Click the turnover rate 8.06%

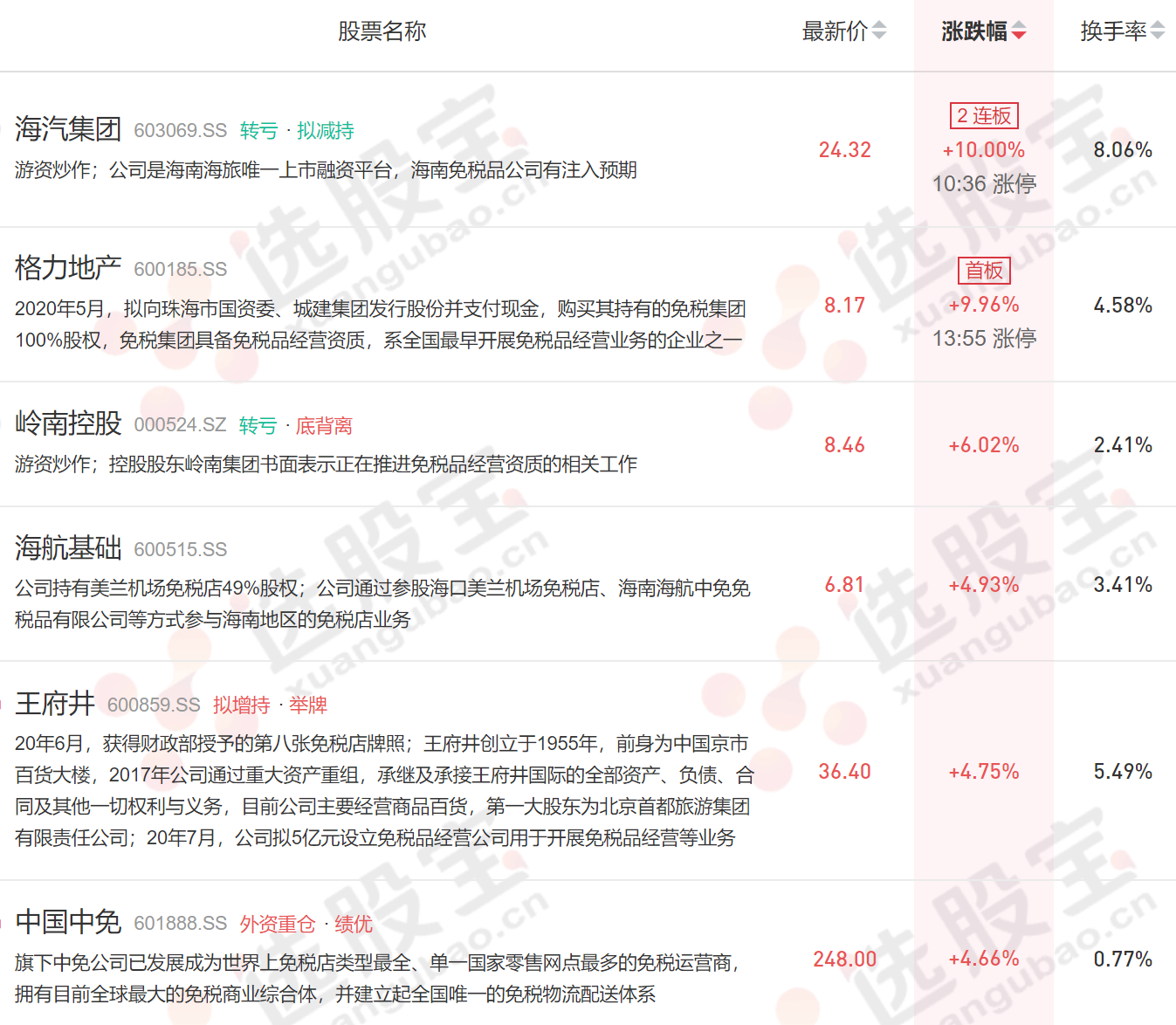click(1123, 150)
